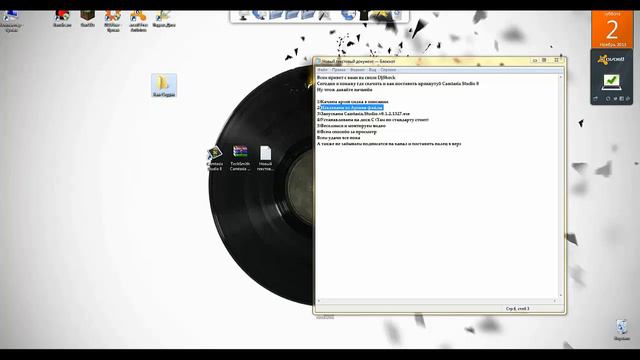Open the Правка menu in Notepad
This screenshot has height=360, width=640.
[x=338, y=70]
